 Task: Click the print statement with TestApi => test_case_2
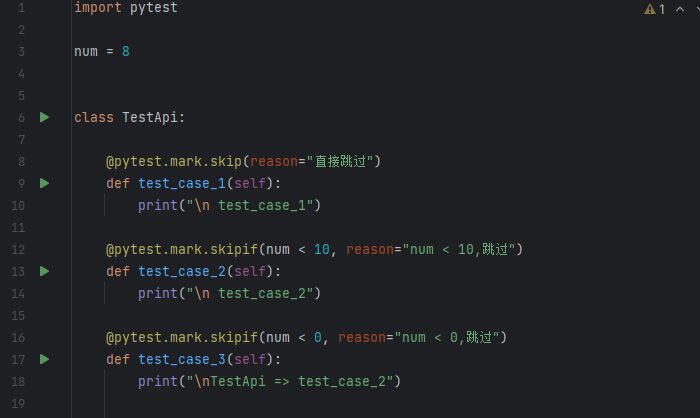point(269,381)
